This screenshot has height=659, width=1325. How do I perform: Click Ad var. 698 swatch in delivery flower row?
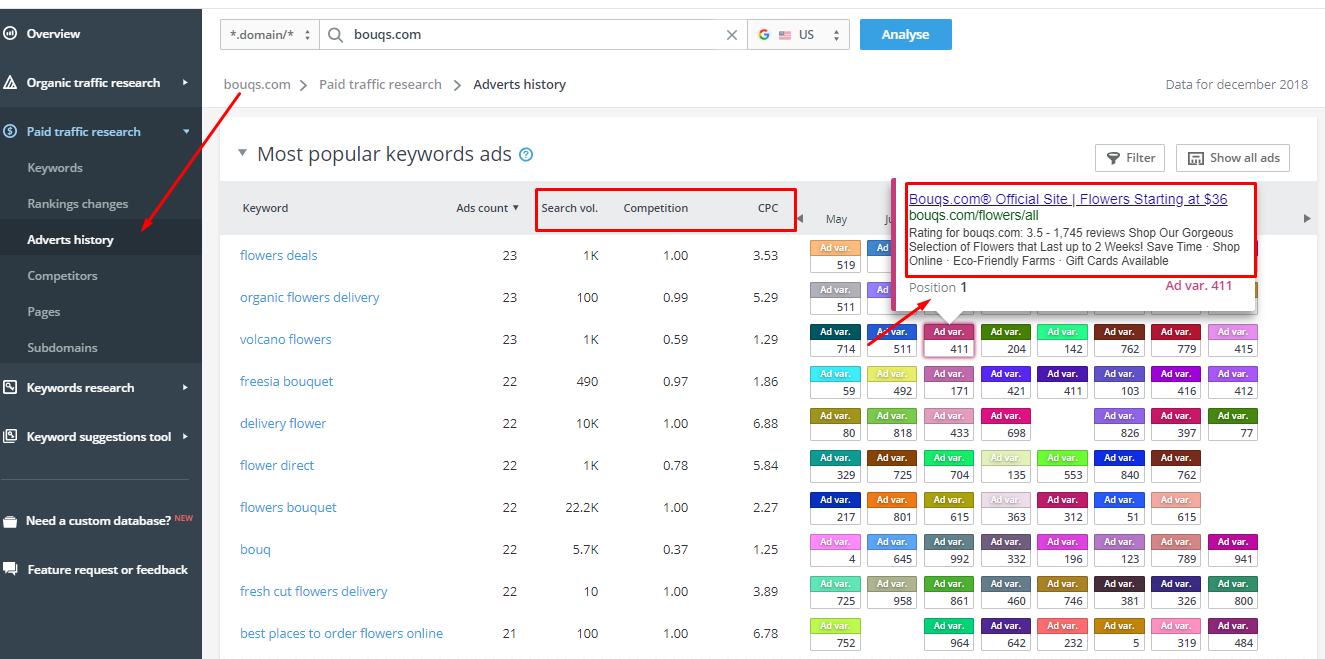click(1006, 424)
